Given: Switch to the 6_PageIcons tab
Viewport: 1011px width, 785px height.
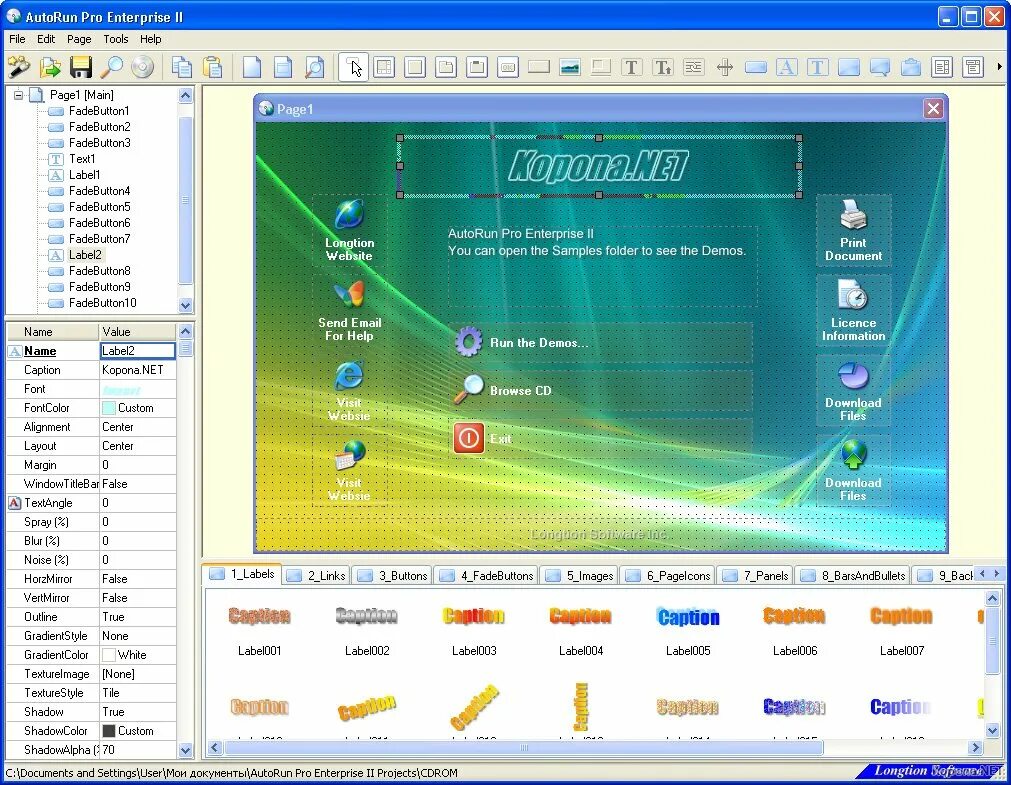Looking at the screenshot, I should (668, 575).
